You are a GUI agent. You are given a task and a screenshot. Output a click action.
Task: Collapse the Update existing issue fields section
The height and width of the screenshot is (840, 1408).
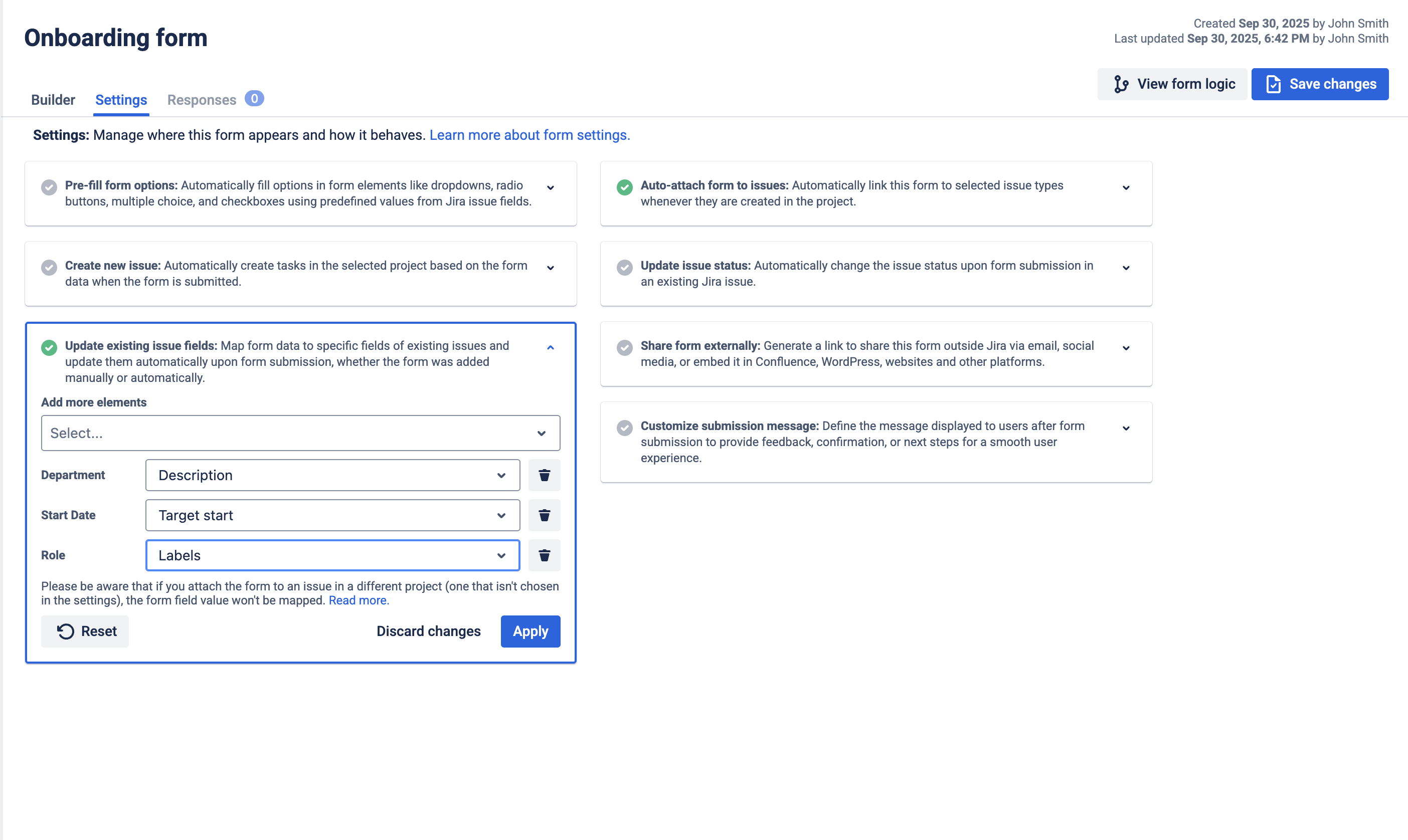tap(550, 347)
